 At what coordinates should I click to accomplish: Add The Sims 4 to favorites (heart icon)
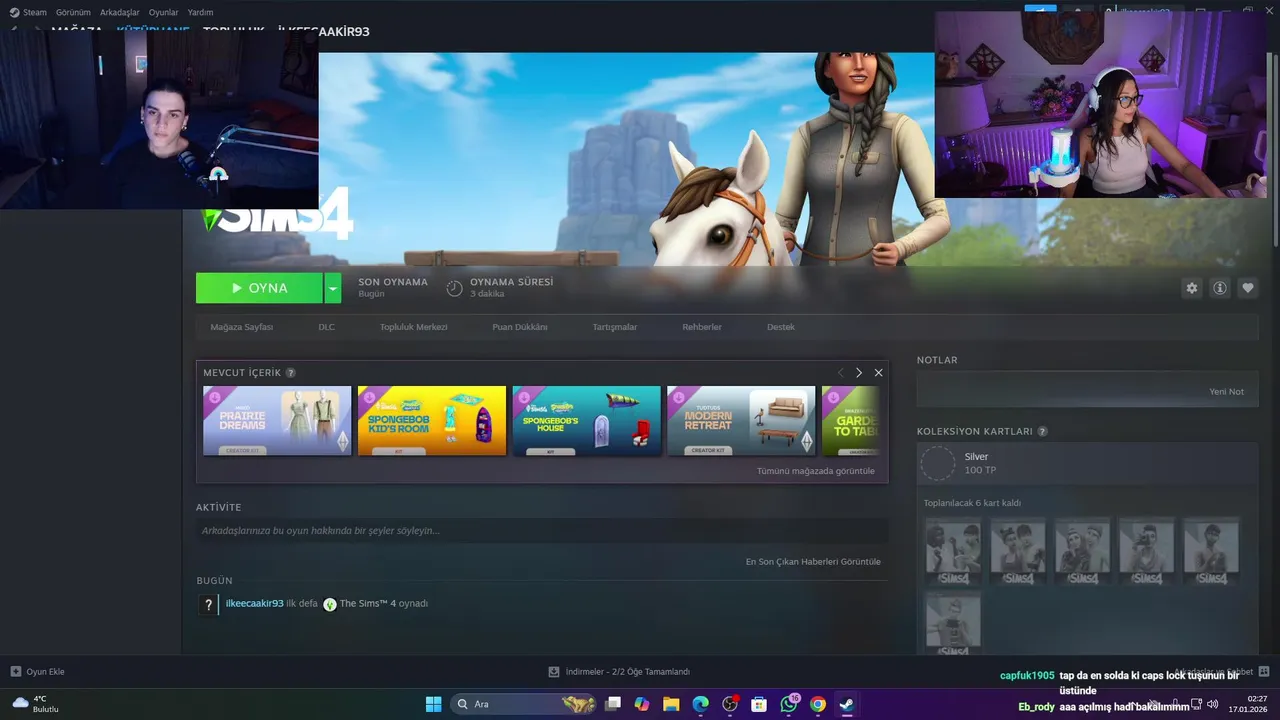tap(1247, 288)
